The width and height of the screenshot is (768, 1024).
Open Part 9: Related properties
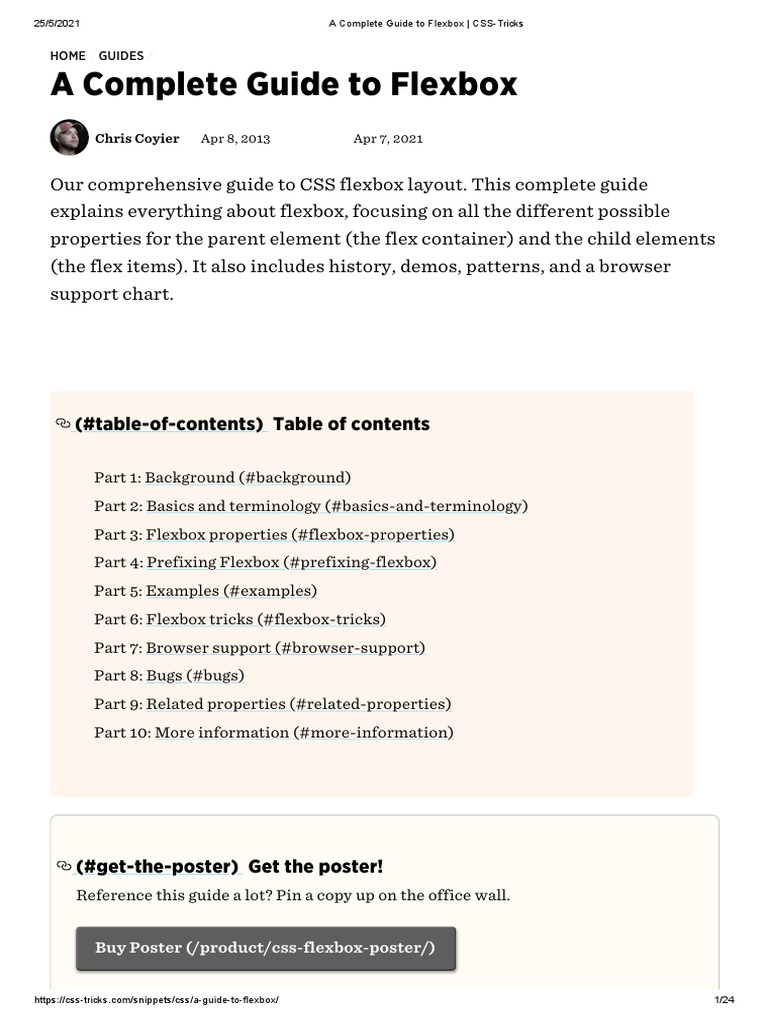pyautogui.click(x=273, y=704)
